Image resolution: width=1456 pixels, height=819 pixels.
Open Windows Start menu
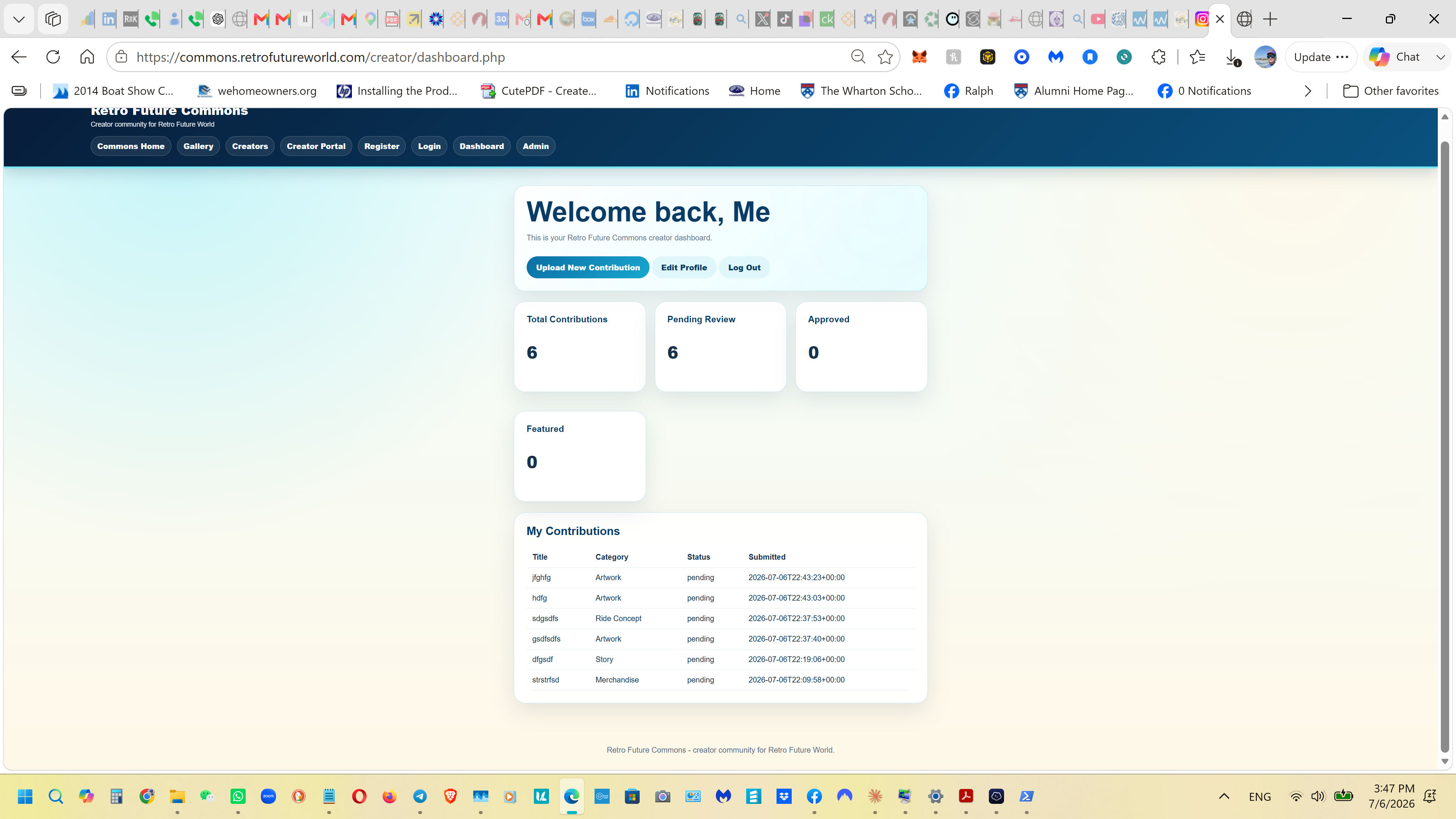[x=25, y=796]
